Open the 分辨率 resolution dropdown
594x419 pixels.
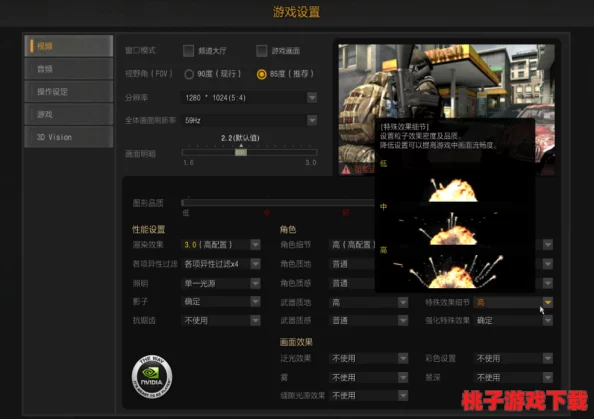[x=249, y=98]
